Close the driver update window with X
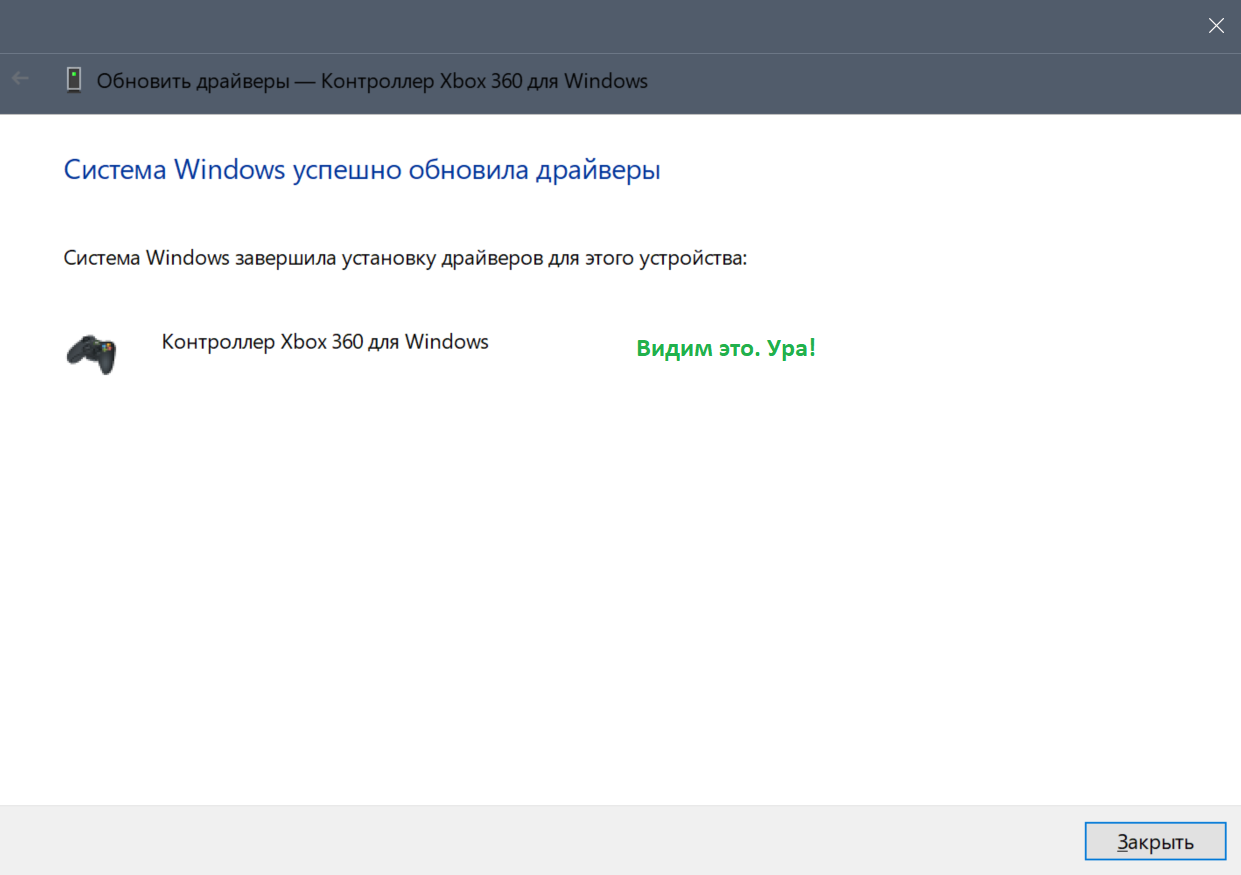Screen dimensions: 1241x875 [1216, 26]
